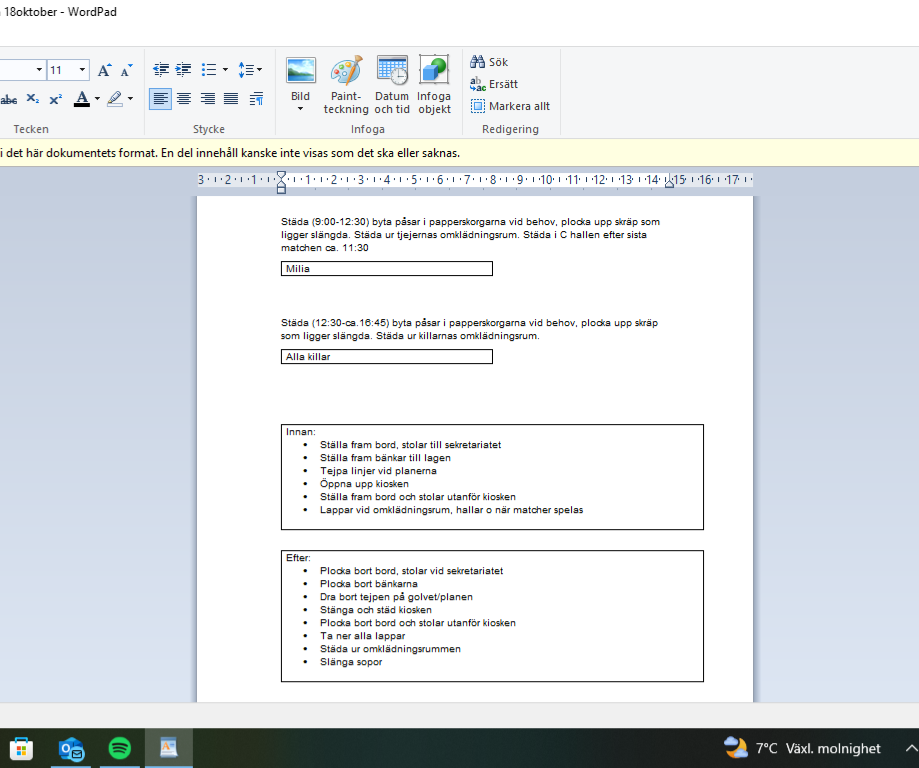
Task: Increase paragraph indent
Action: (184, 70)
